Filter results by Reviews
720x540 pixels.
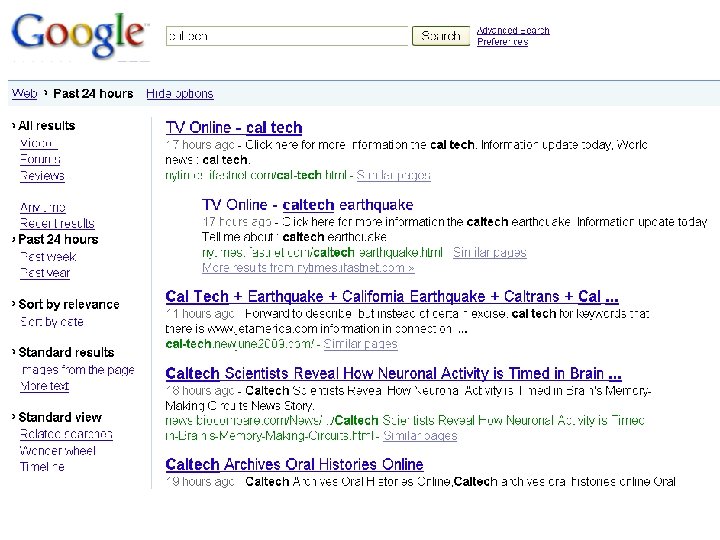click(42, 176)
